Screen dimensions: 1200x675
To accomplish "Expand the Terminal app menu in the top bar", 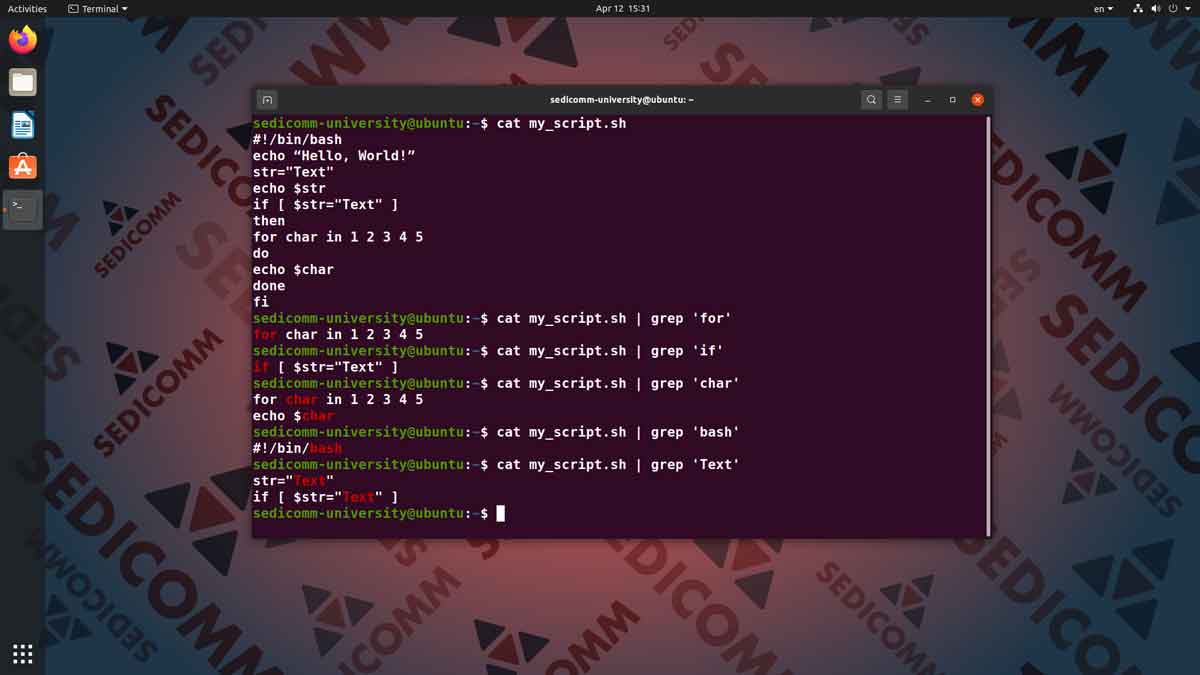I will coord(98,9).
